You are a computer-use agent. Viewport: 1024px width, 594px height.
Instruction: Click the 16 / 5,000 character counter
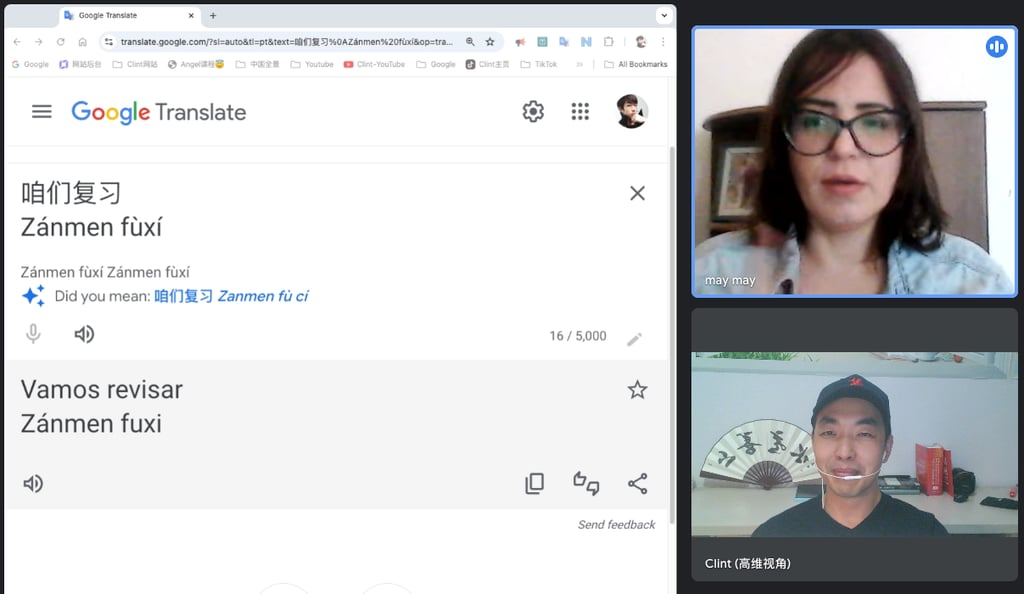(577, 336)
